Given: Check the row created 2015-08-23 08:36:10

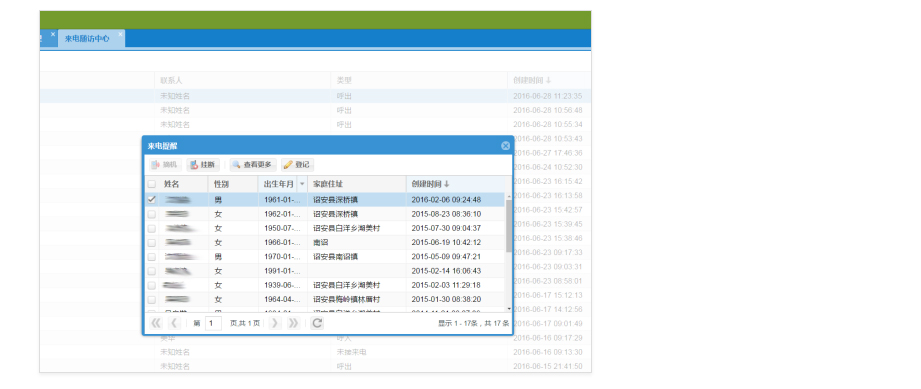Looking at the screenshot, I should [x=152, y=214].
